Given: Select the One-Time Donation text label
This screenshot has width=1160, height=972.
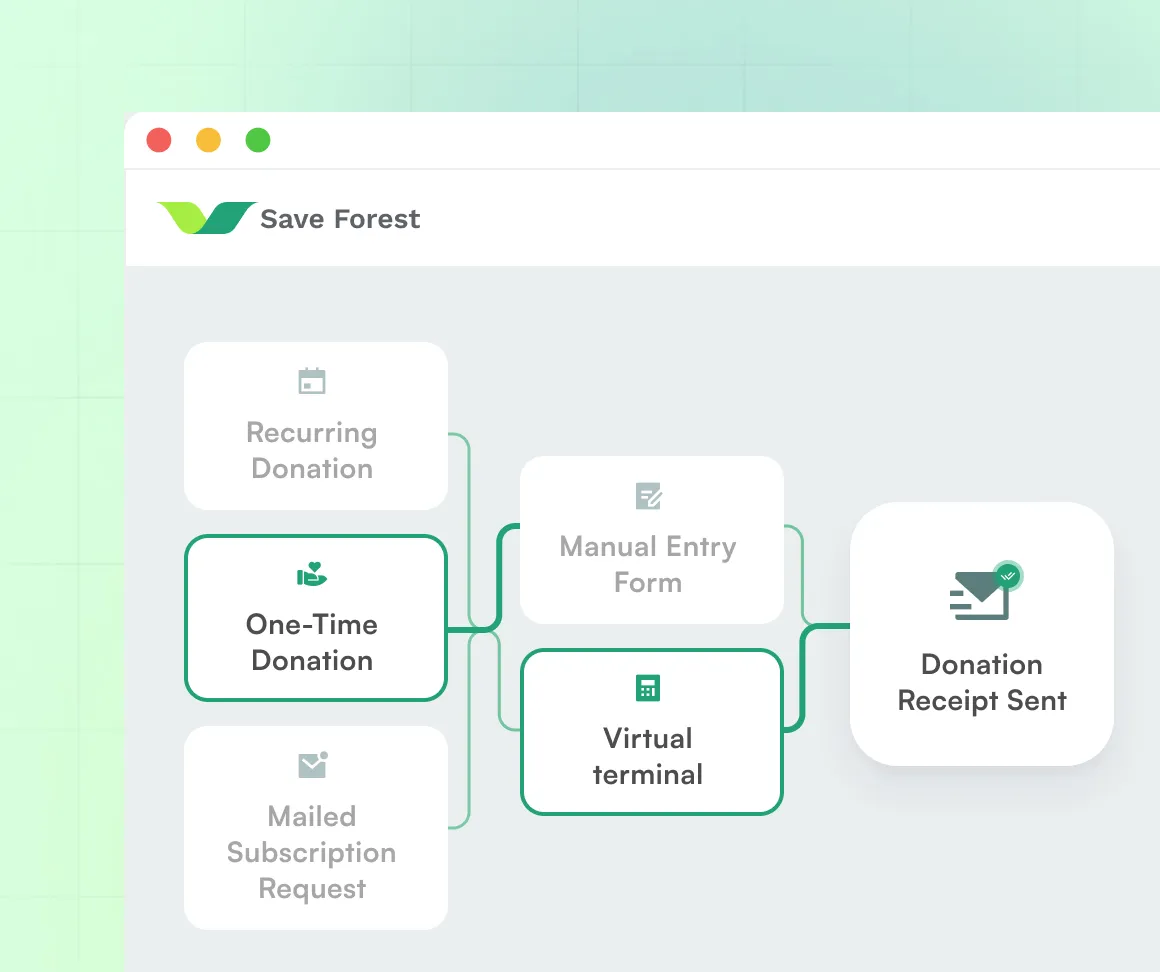Looking at the screenshot, I should pos(312,642).
